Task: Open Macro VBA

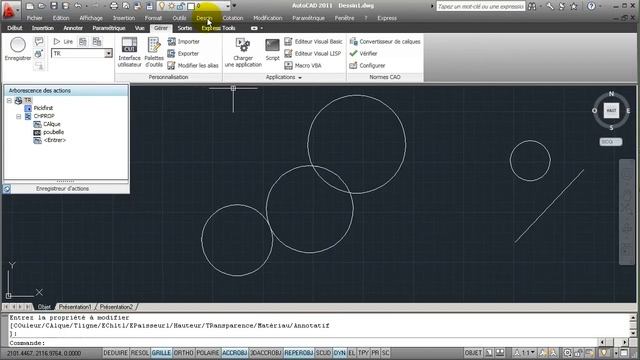Action: coord(302,65)
